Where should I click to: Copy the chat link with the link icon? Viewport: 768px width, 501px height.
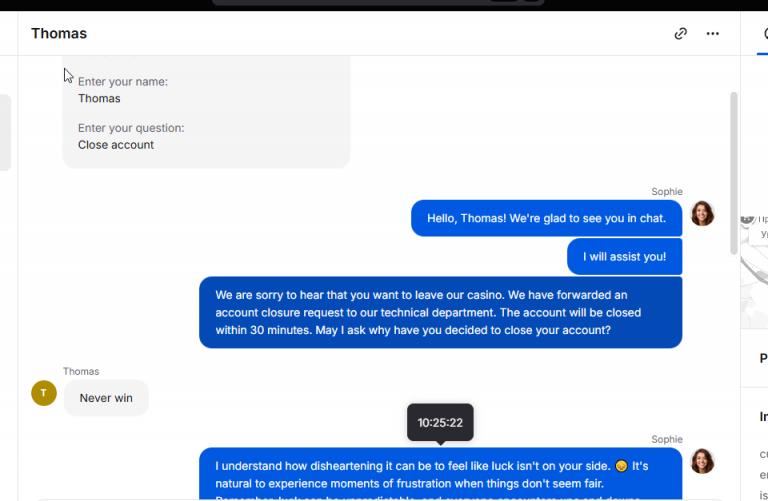click(x=680, y=33)
